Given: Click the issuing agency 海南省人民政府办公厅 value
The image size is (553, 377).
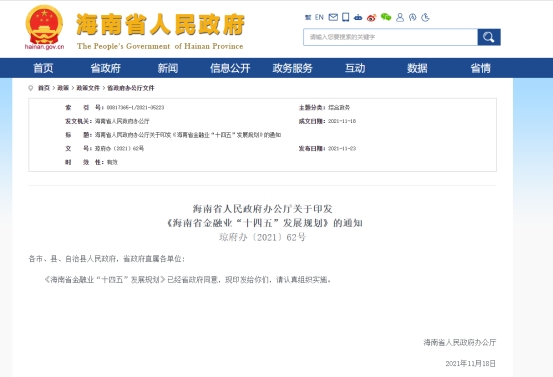Looking at the screenshot, I should [122, 121].
